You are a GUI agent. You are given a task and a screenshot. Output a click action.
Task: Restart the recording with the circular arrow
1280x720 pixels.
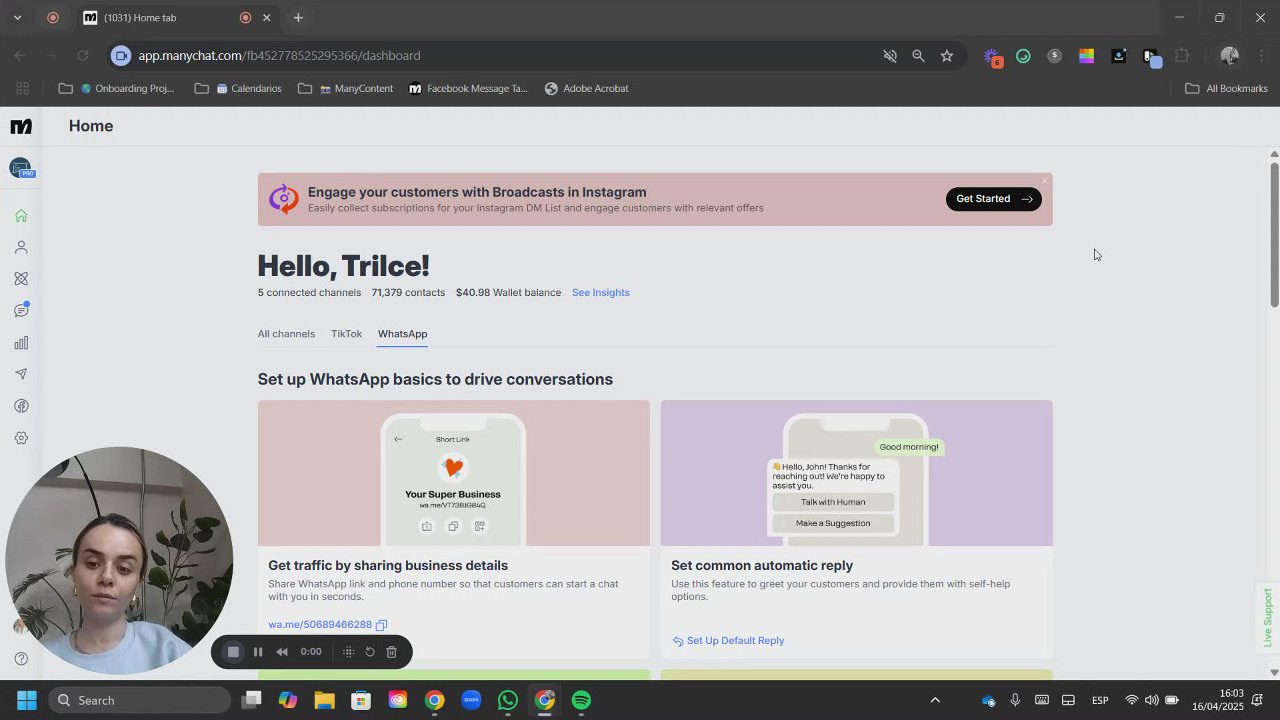point(370,652)
